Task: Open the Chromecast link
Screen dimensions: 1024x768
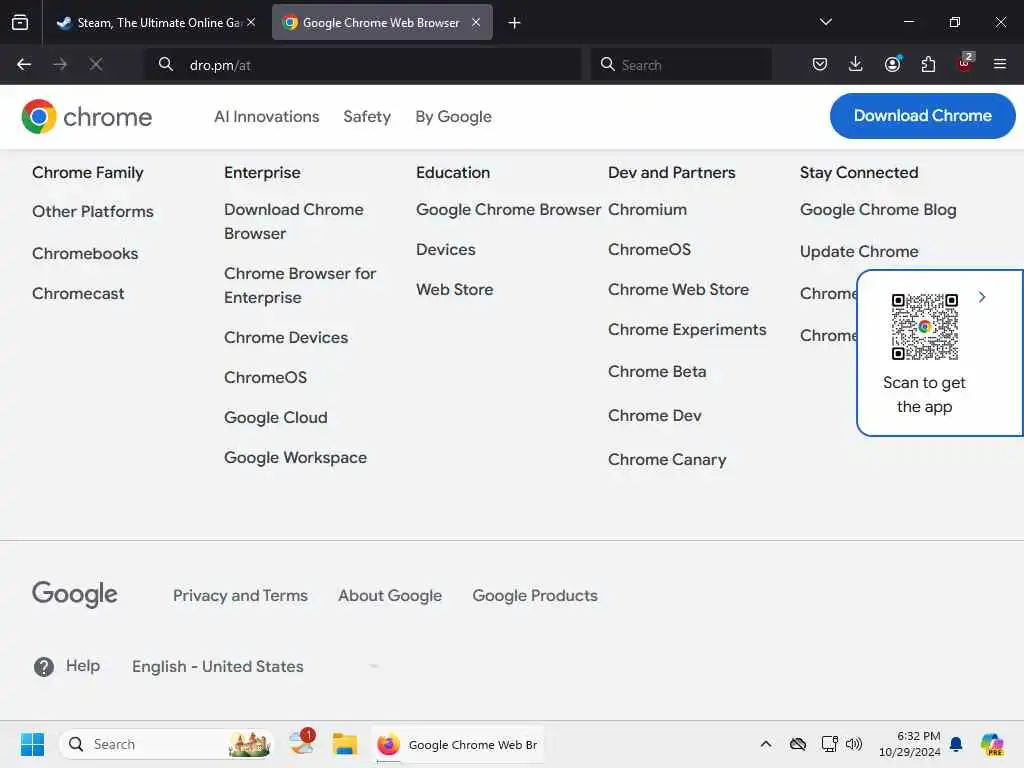Action: (78, 293)
